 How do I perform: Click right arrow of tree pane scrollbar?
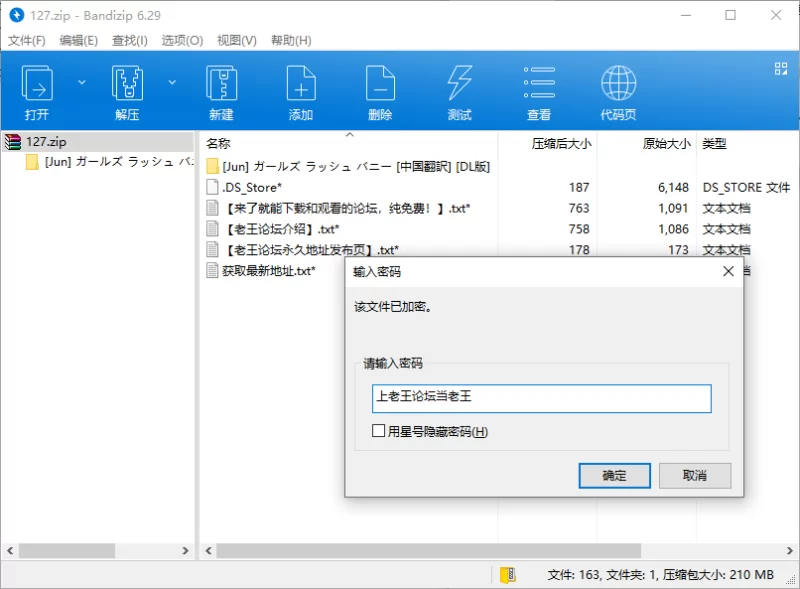[185, 551]
